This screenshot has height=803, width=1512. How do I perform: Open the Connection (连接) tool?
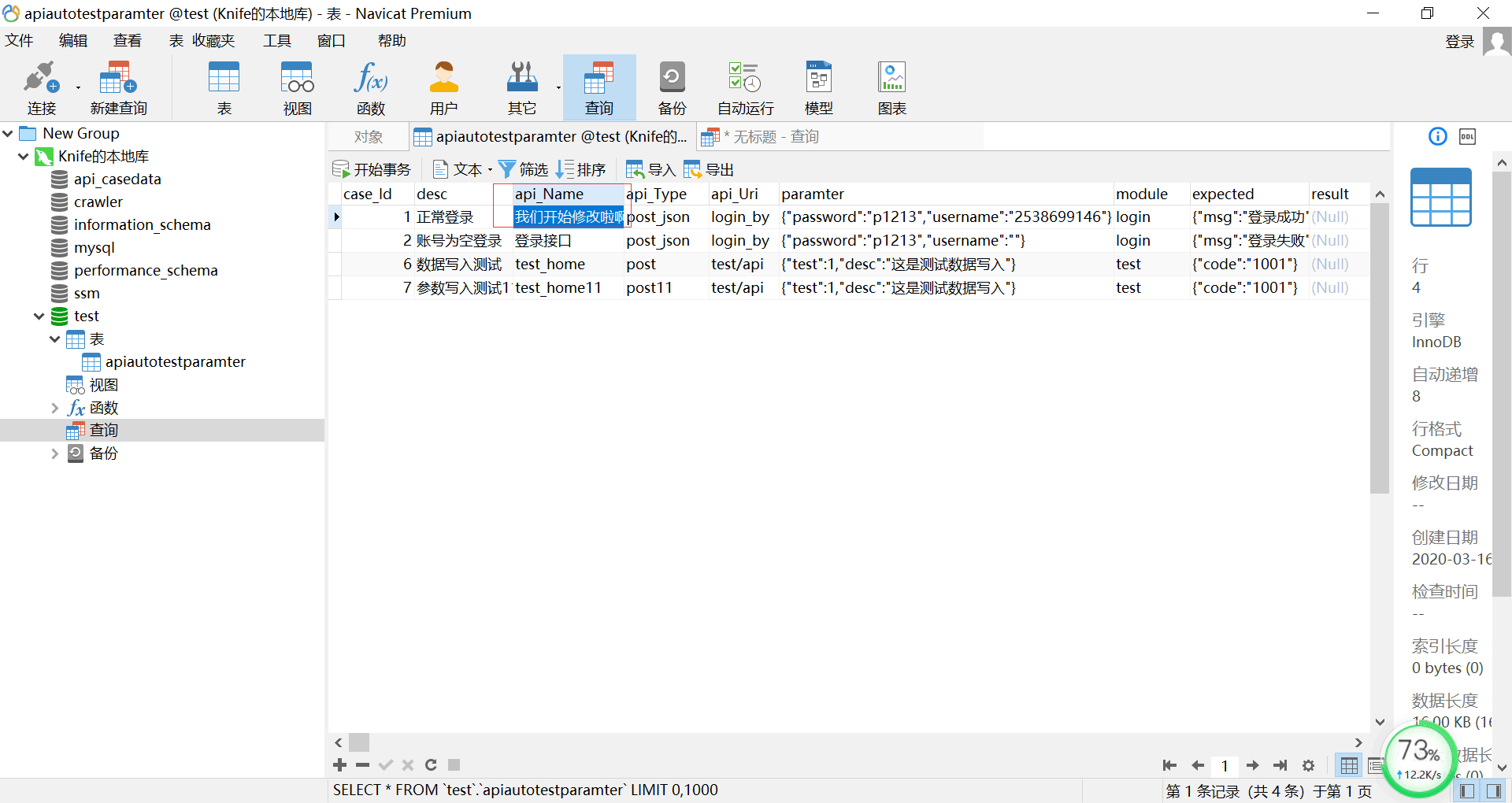[42, 87]
